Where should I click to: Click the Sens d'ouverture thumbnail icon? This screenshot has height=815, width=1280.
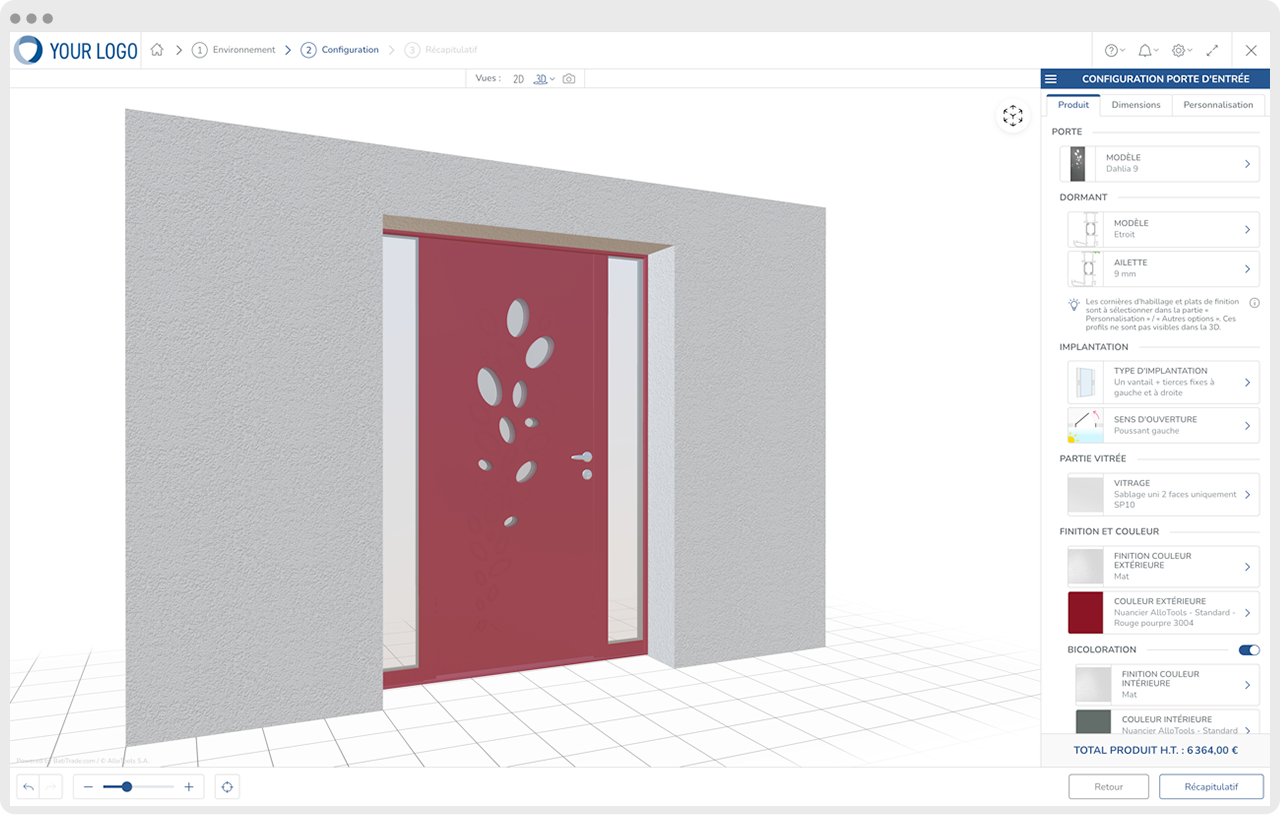[x=1085, y=425]
